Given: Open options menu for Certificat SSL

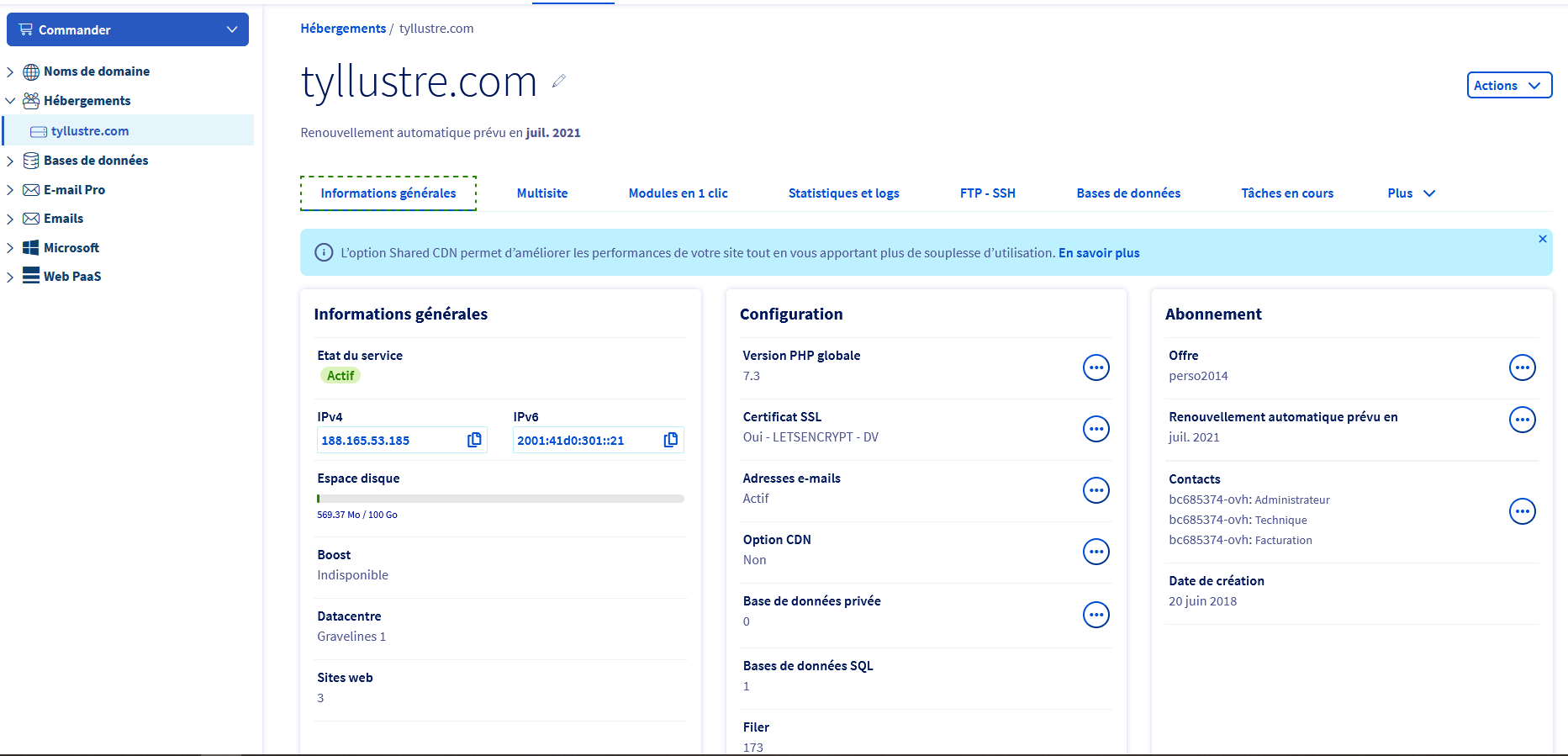Looking at the screenshot, I should click(x=1095, y=429).
